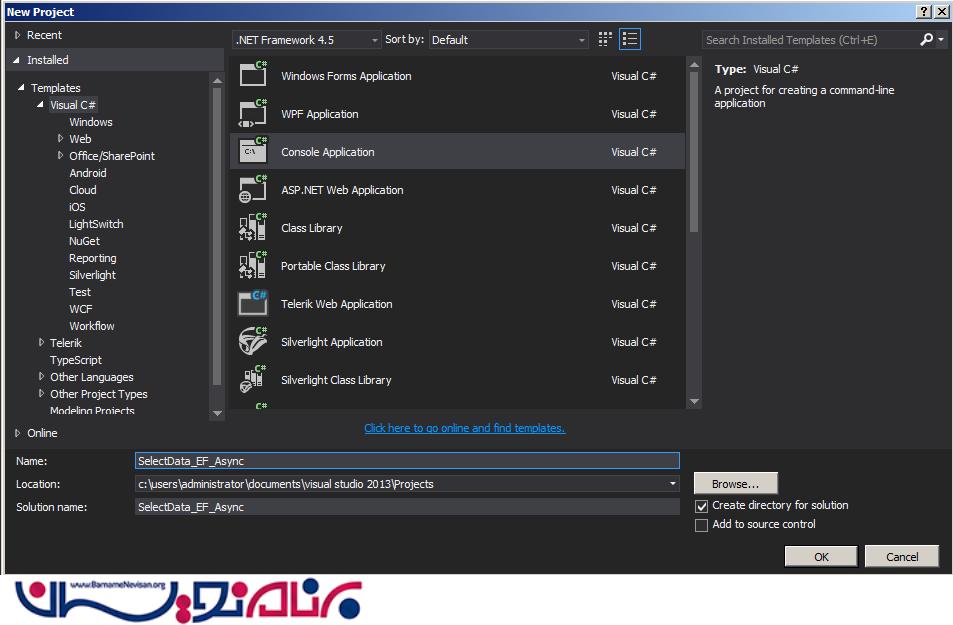Select the WCF category in tree
953x625 pixels.
pos(81,309)
